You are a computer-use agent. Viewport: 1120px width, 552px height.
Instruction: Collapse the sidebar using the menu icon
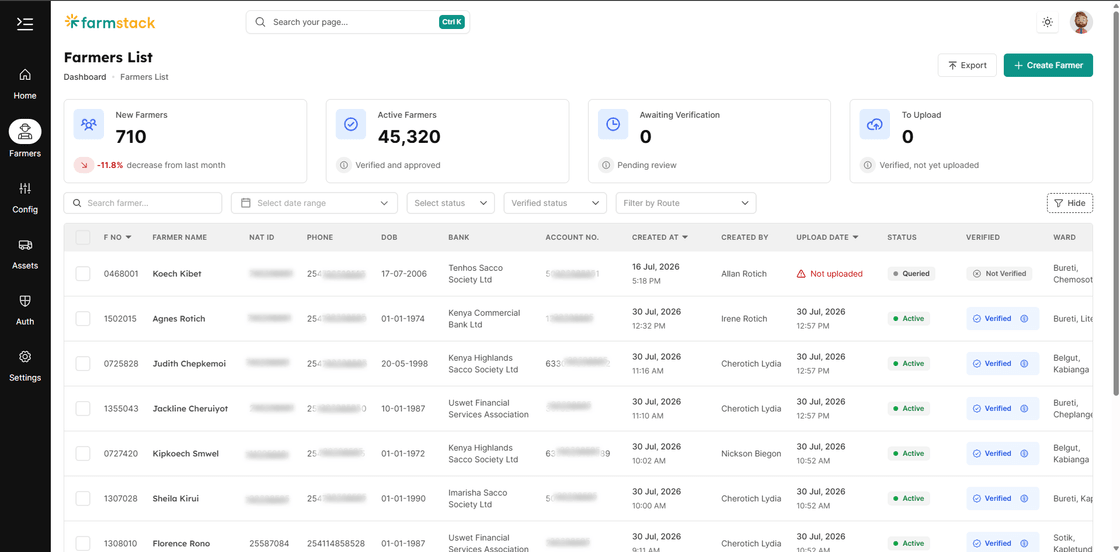coord(25,24)
